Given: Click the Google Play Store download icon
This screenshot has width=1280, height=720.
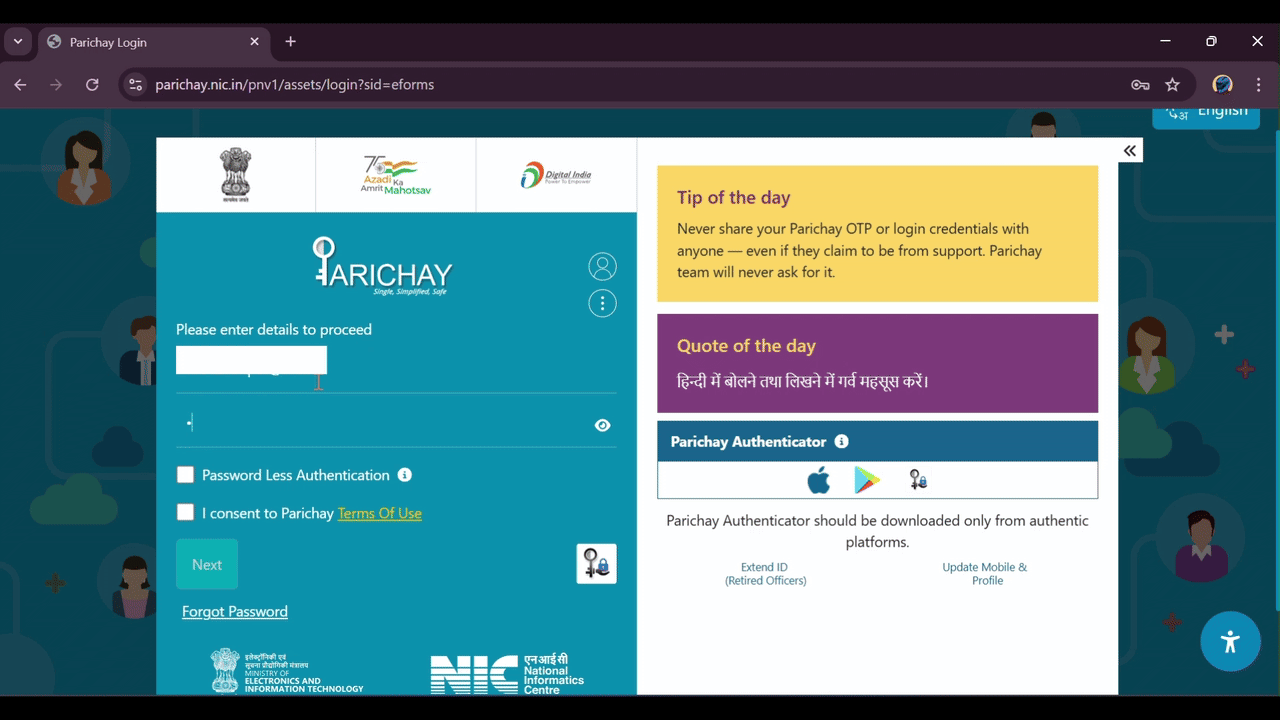Looking at the screenshot, I should 866,479.
